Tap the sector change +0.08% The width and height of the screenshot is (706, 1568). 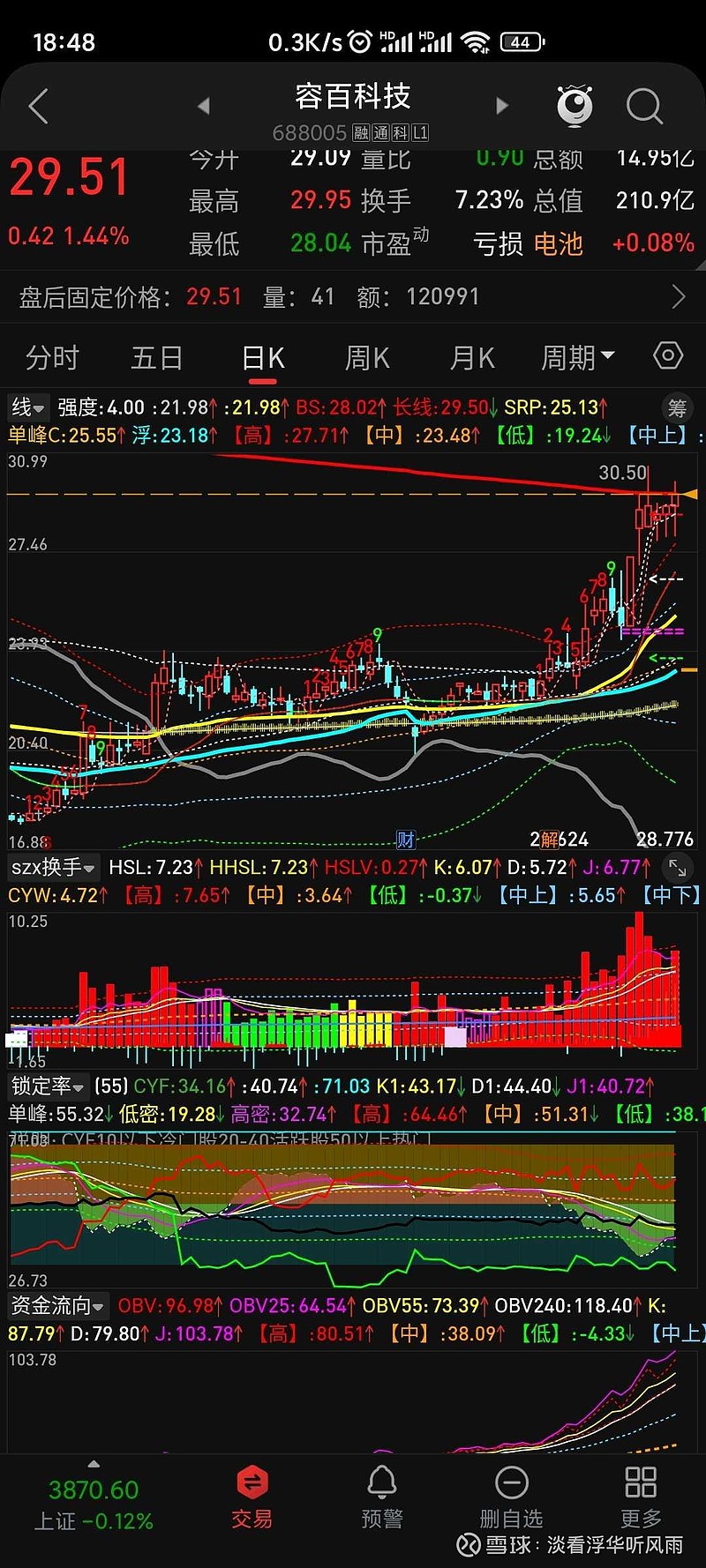tap(653, 243)
